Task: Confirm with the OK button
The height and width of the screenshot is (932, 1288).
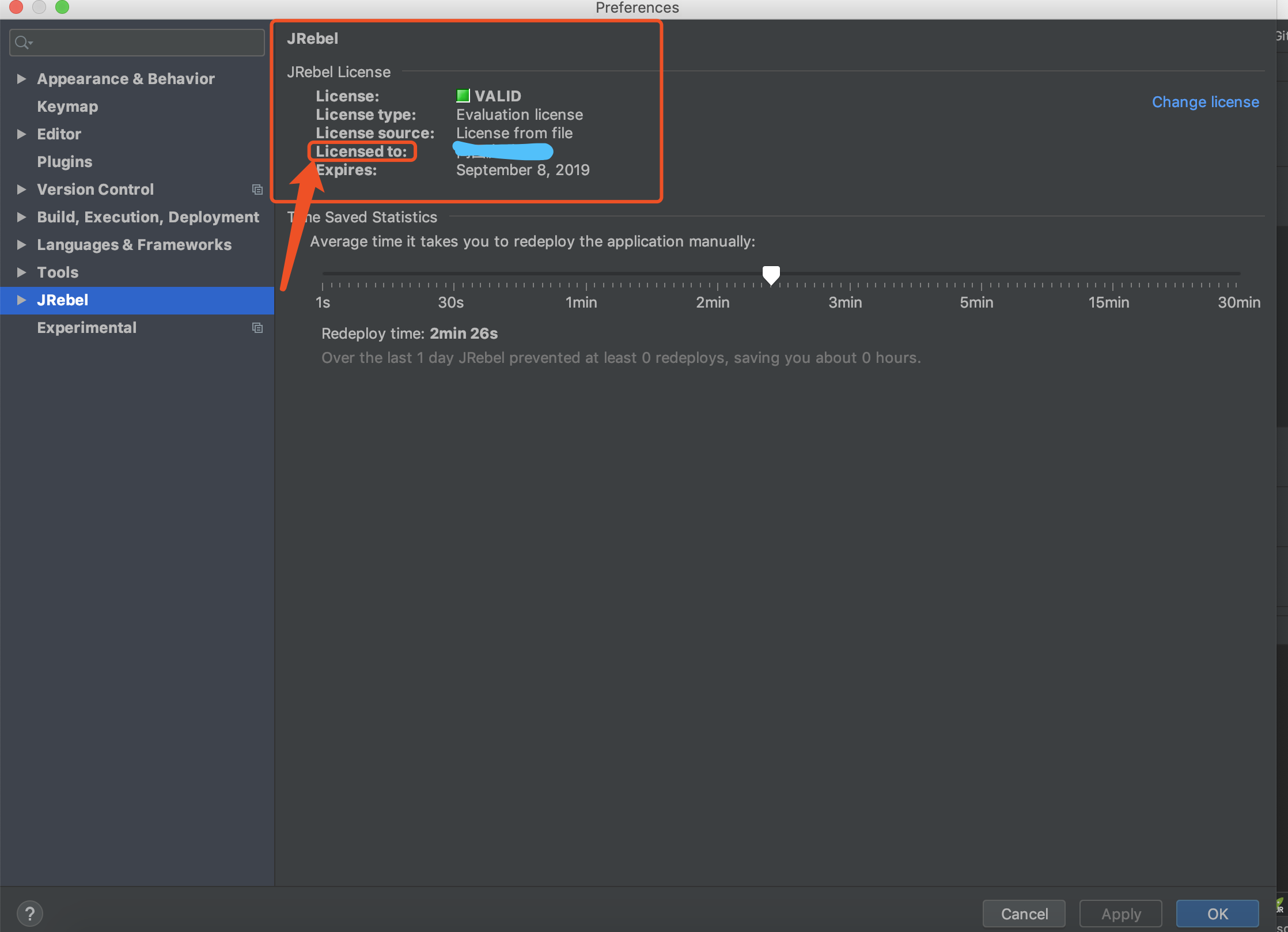Action: [x=1218, y=914]
